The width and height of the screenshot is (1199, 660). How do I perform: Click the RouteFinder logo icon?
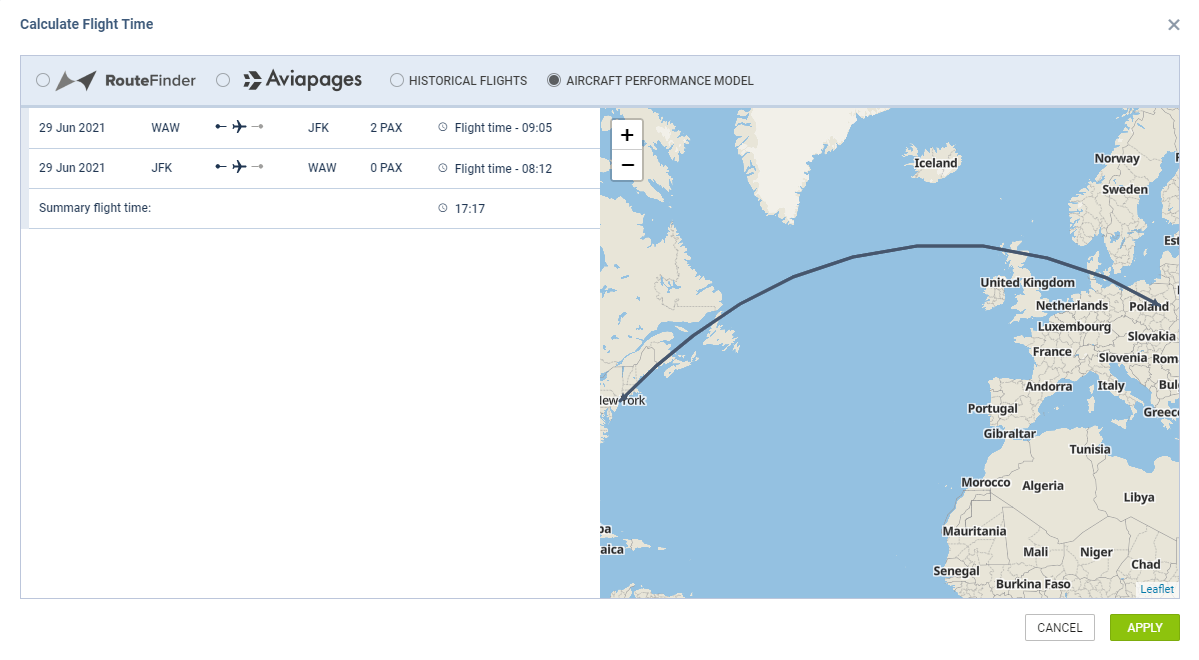pyautogui.click(x=77, y=80)
